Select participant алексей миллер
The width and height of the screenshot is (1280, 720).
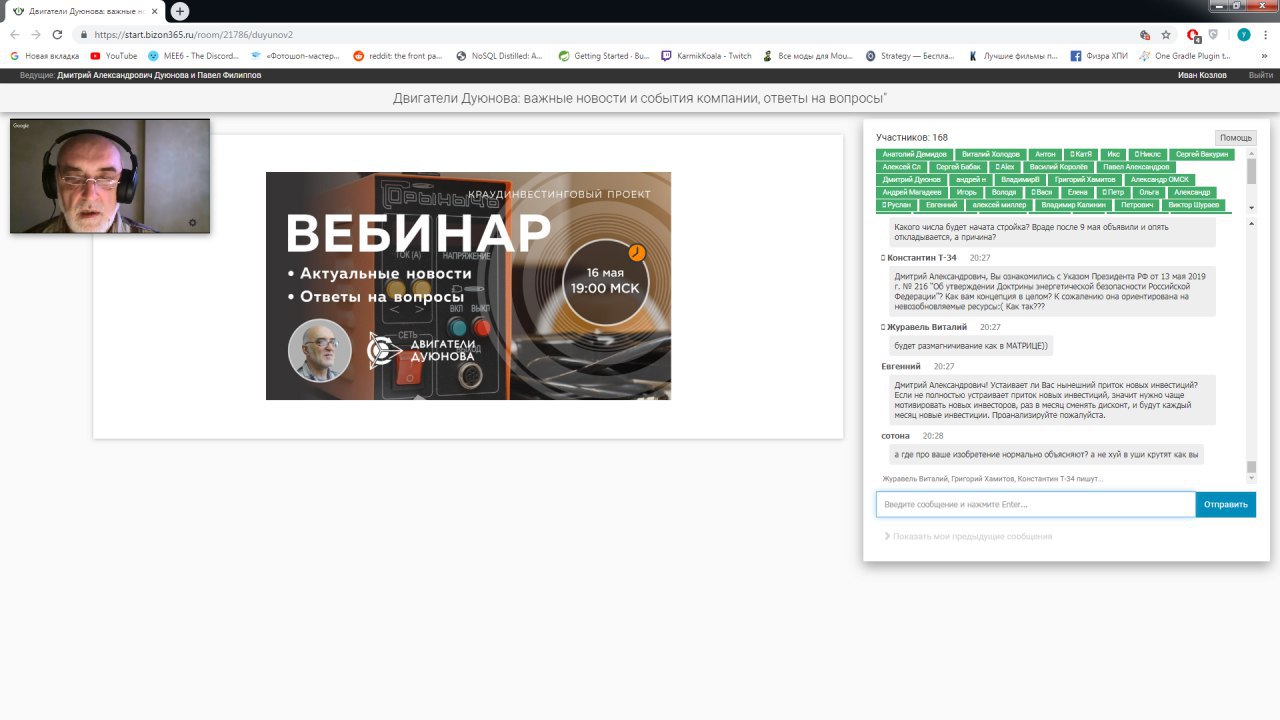click(x=1000, y=205)
